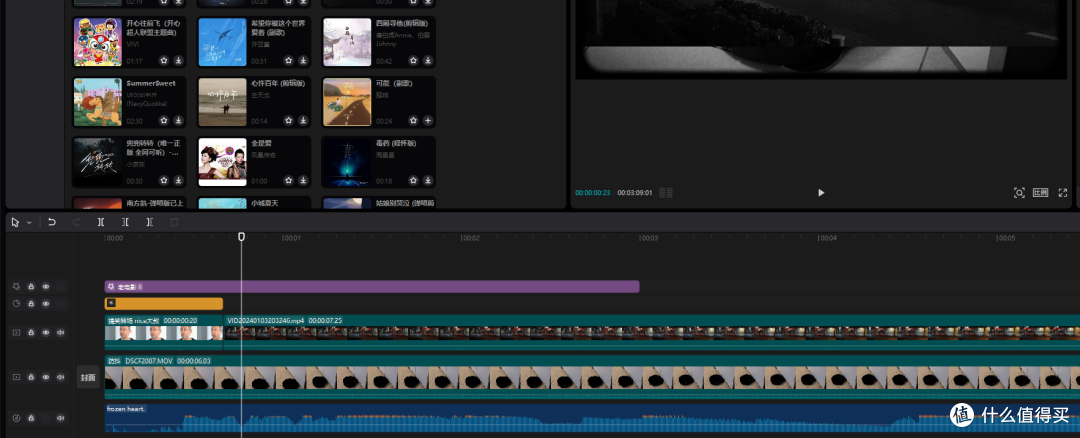The width and height of the screenshot is (1080, 438).
Task: Add the song 可能 to the timeline
Action: [x=428, y=120]
